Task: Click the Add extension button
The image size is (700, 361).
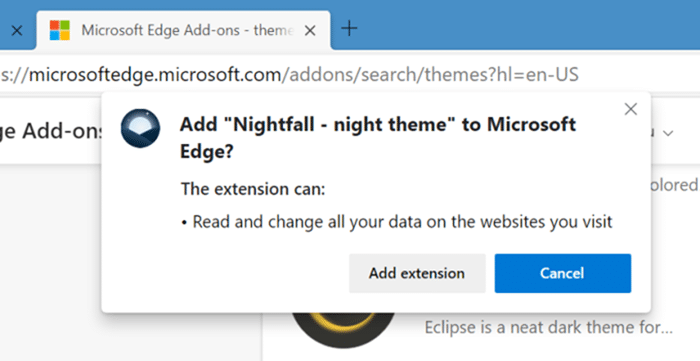Action: tap(417, 273)
